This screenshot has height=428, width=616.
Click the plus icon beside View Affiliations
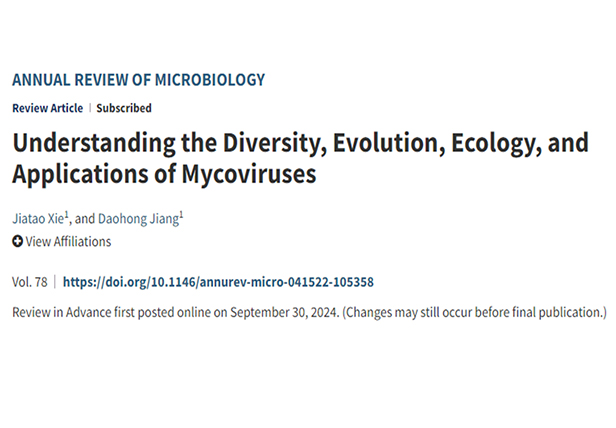point(17,241)
